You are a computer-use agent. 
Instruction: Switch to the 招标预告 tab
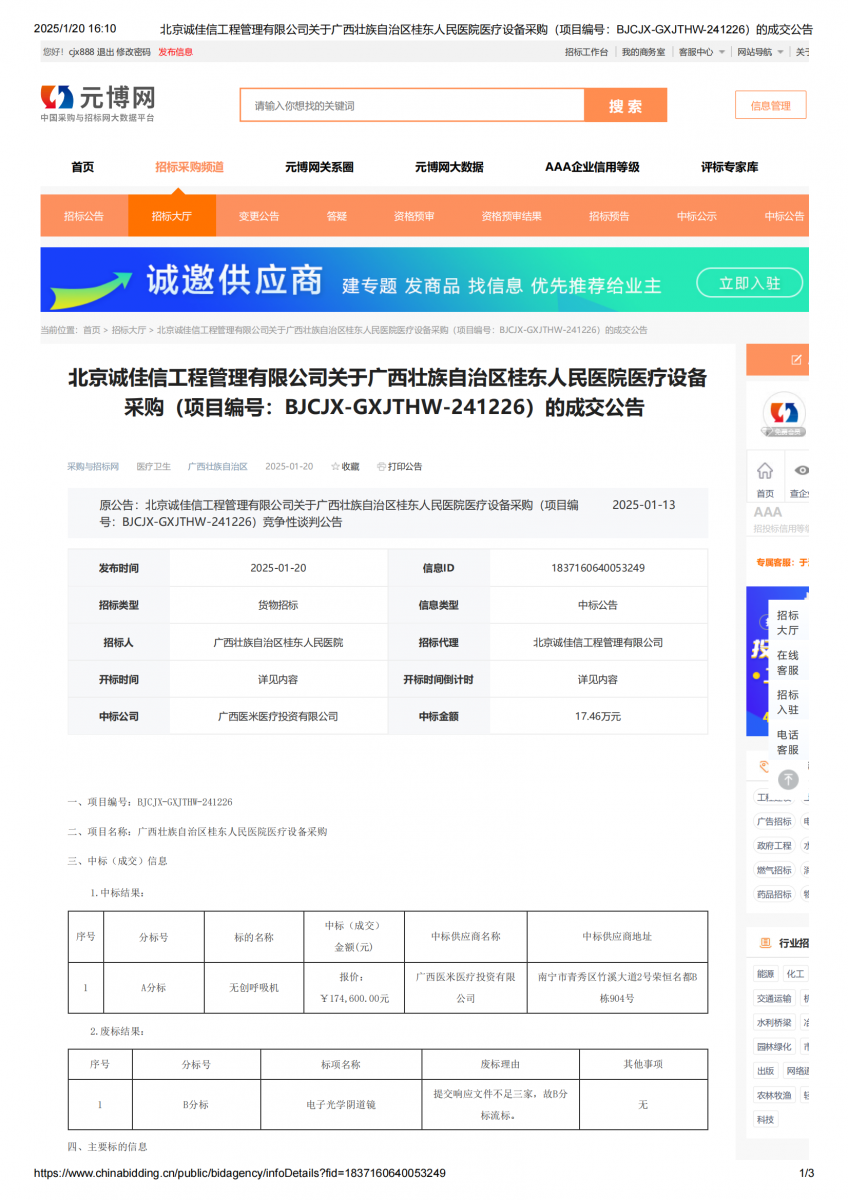[609, 216]
